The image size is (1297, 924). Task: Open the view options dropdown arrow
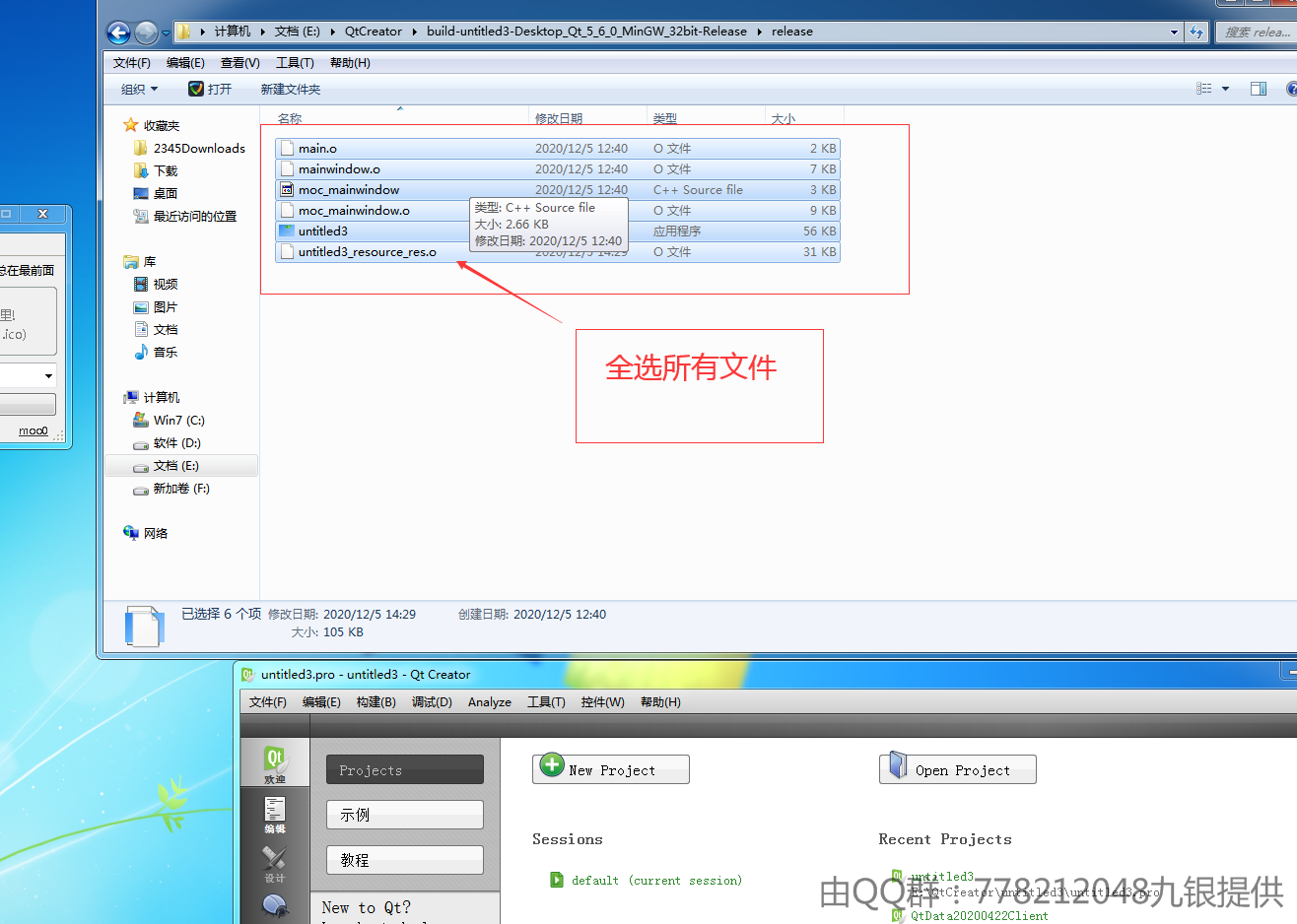pyautogui.click(x=1225, y=89)
